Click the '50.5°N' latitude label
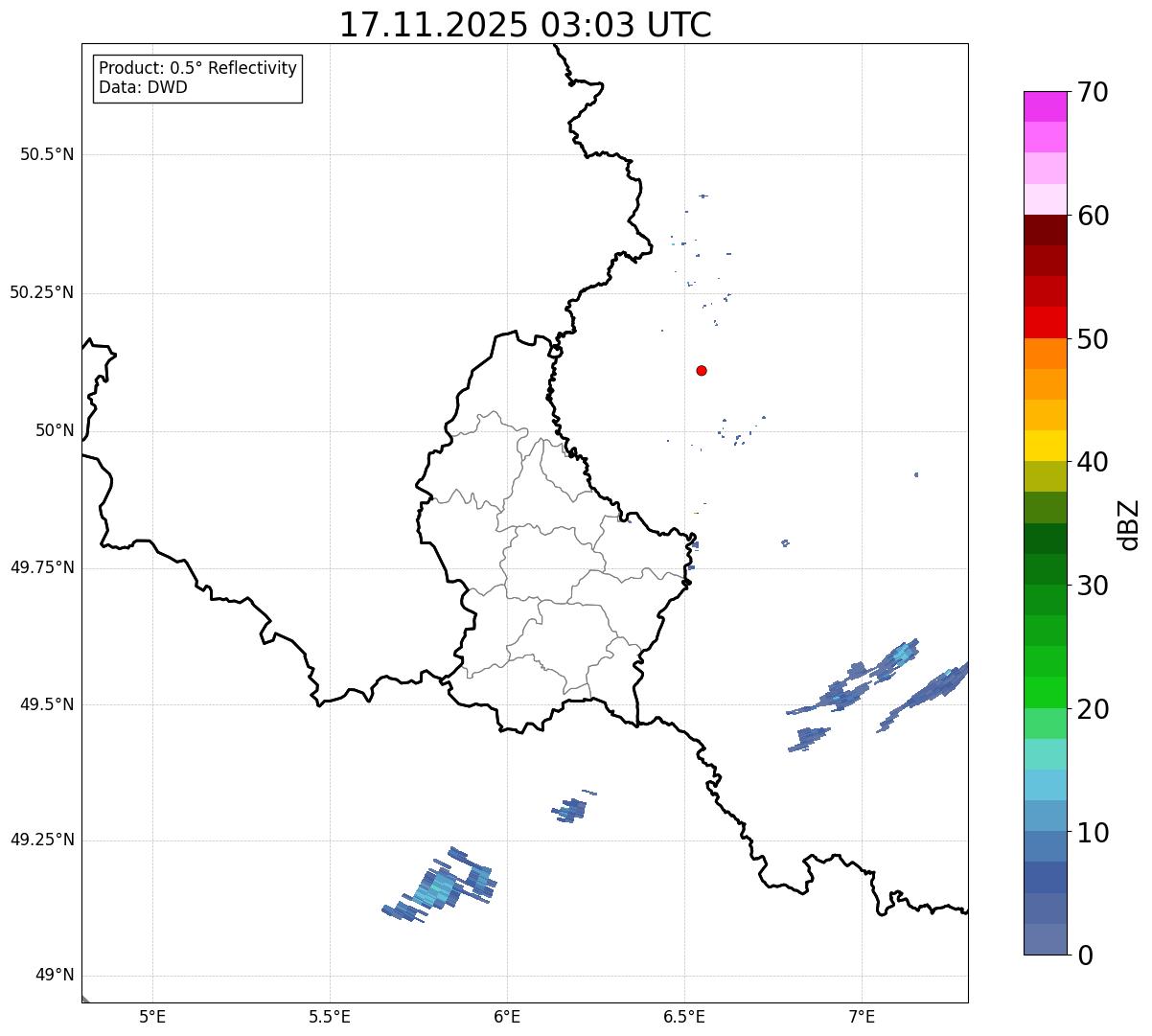The image size is (1152, 1036). (47, 154)
